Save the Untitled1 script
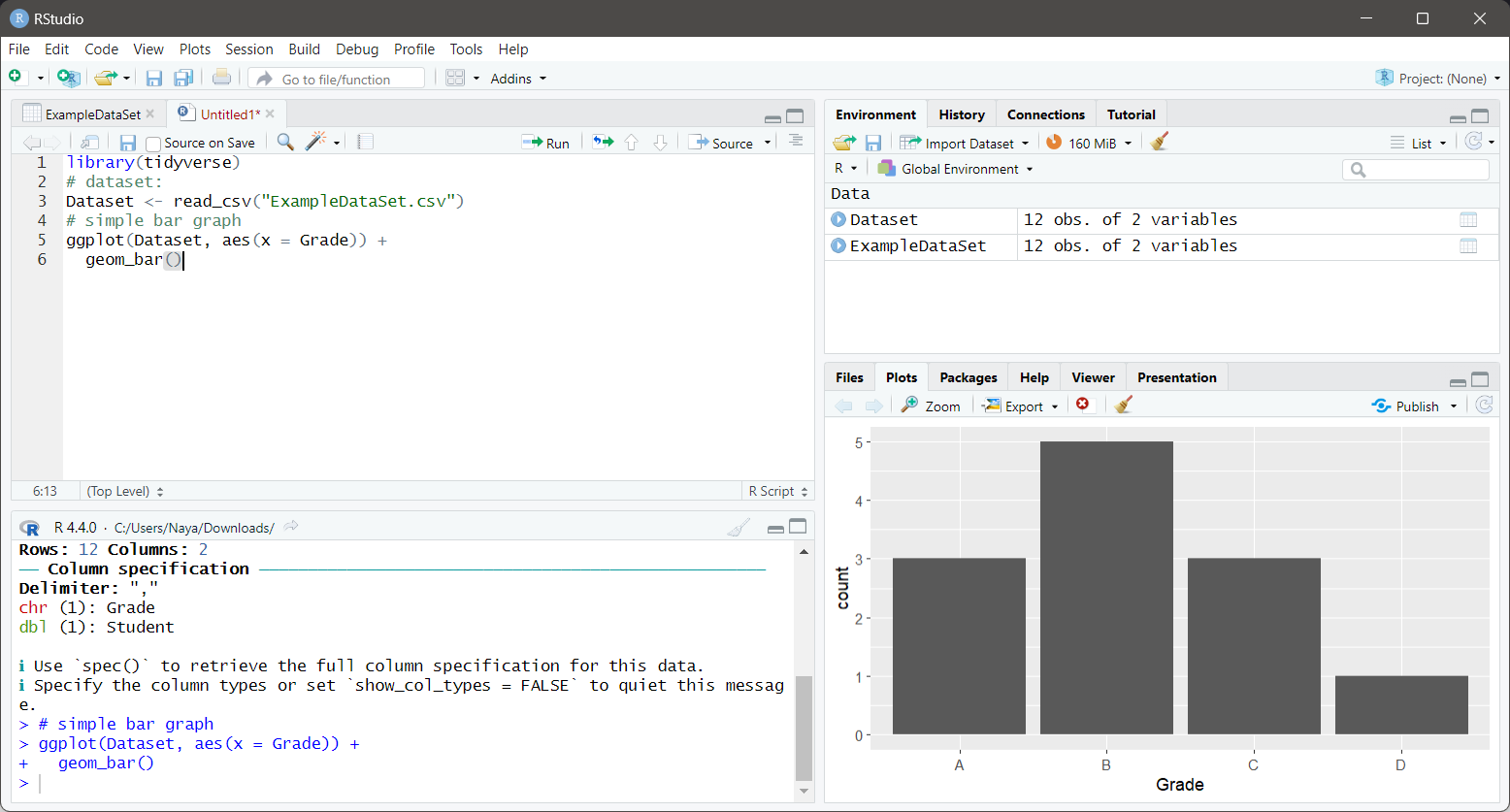The image size is (1510, 812). 127,142
